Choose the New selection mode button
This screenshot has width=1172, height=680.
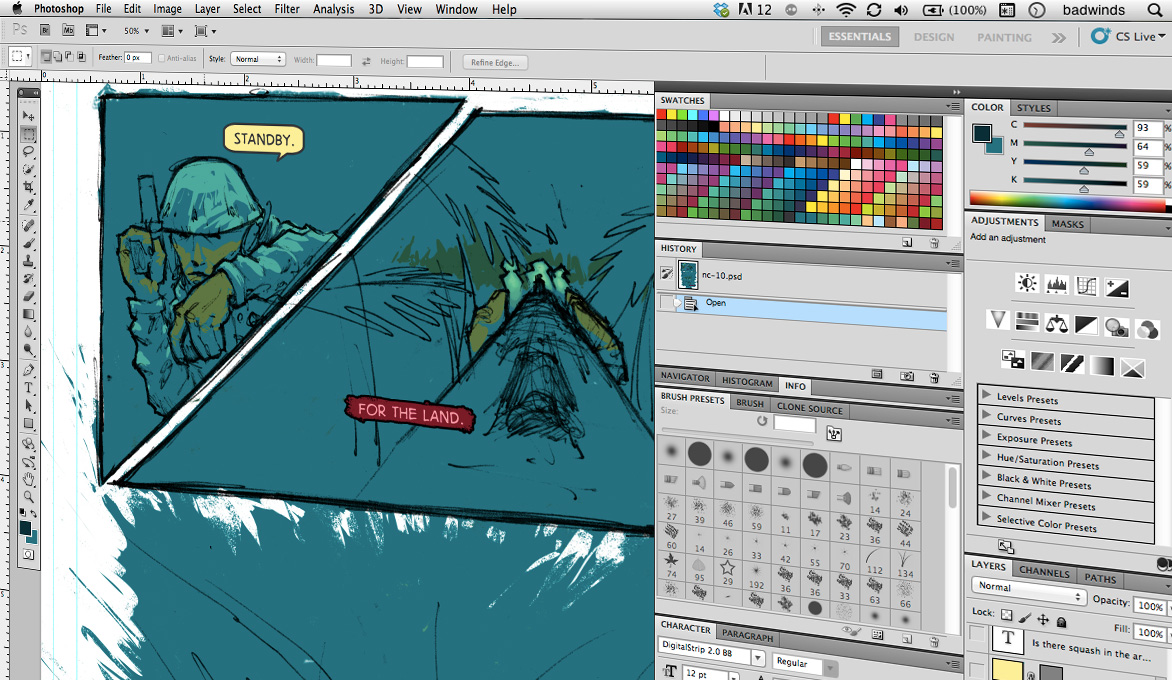click(46, 56)
